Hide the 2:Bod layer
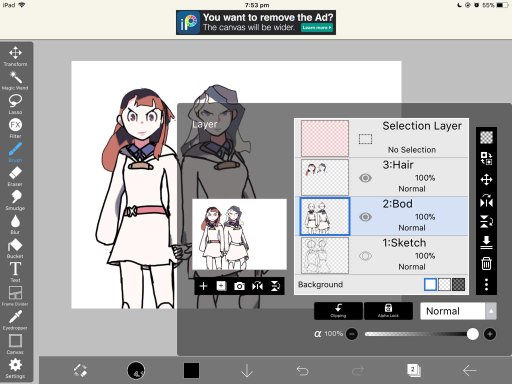This screenshot has width=512, height=384. coord(365,217)
